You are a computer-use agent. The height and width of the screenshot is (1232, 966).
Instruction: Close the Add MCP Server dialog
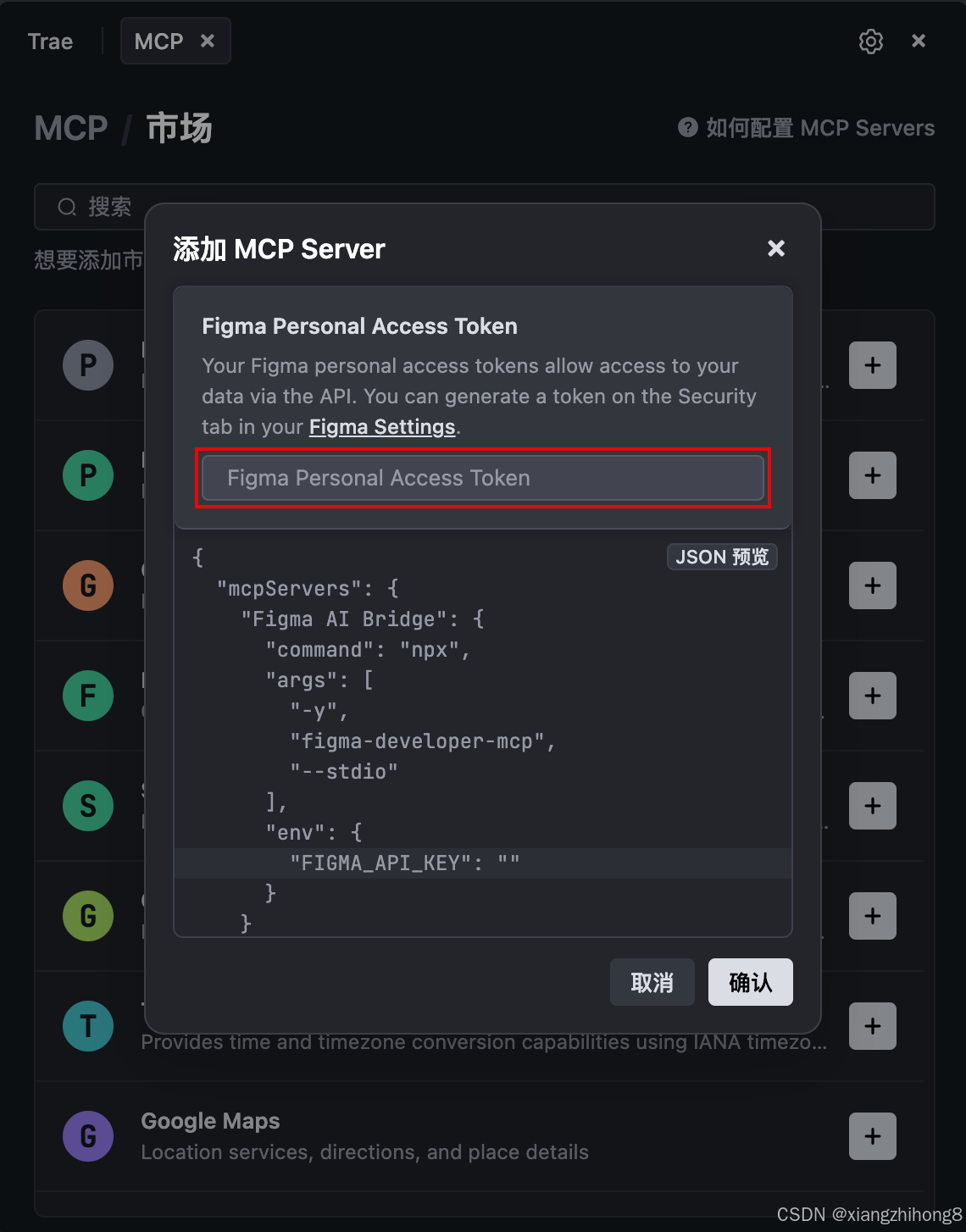pyautogui.click(x=775, y=248)
